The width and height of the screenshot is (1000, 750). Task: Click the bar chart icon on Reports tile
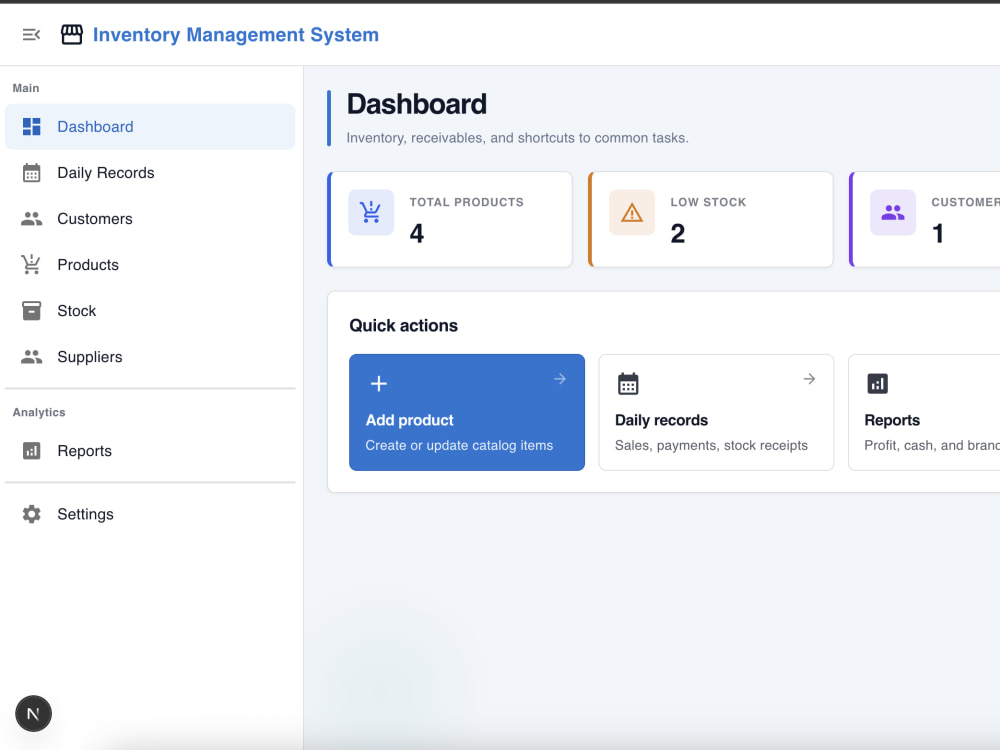[878, 383]
